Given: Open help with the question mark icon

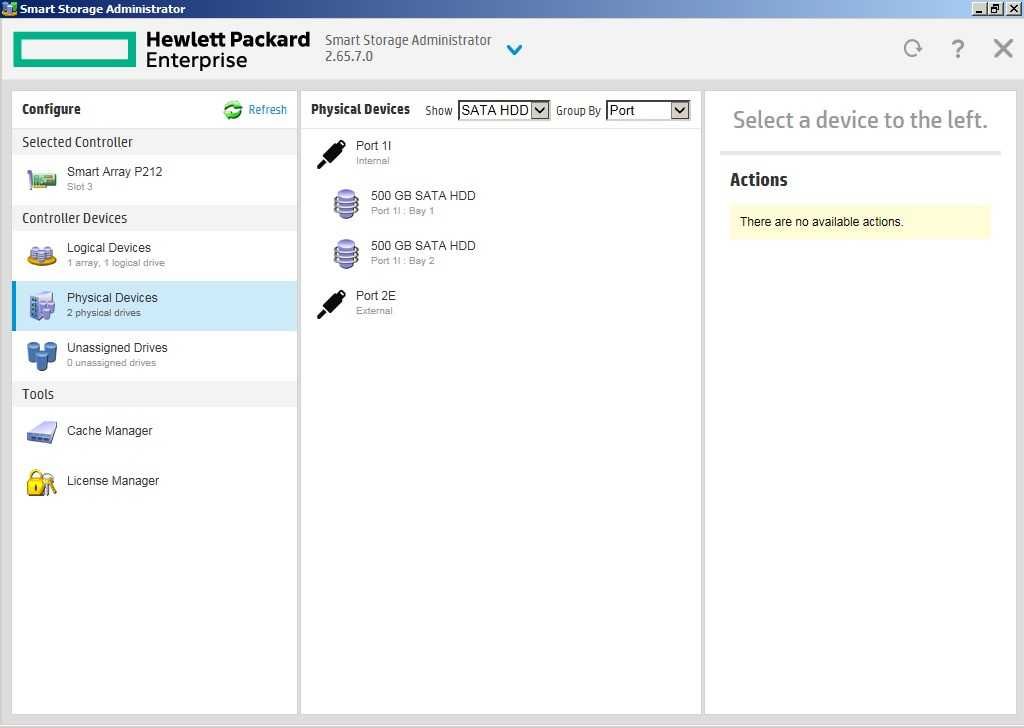Looking at the screenshot, I should coord(957,49).
